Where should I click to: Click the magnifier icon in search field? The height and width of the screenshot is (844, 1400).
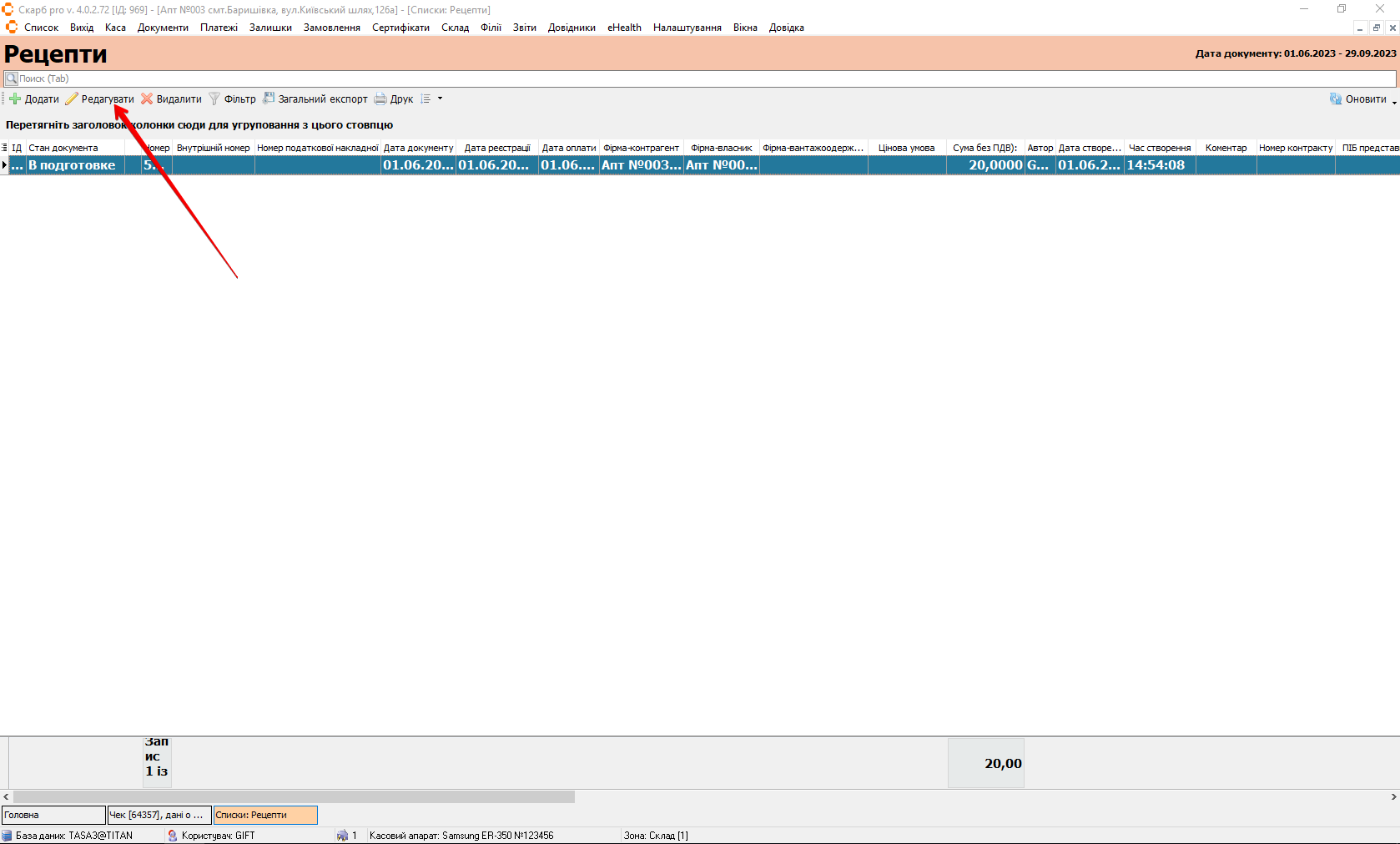click(12, 78)
